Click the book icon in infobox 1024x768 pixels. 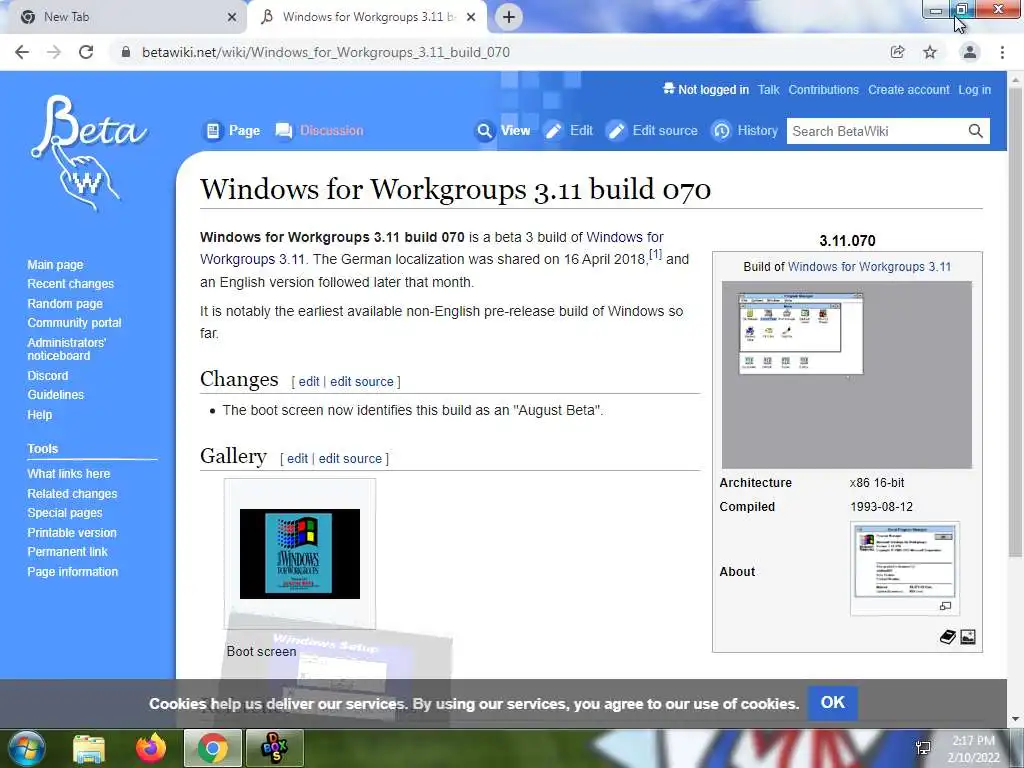pos(948,637)
